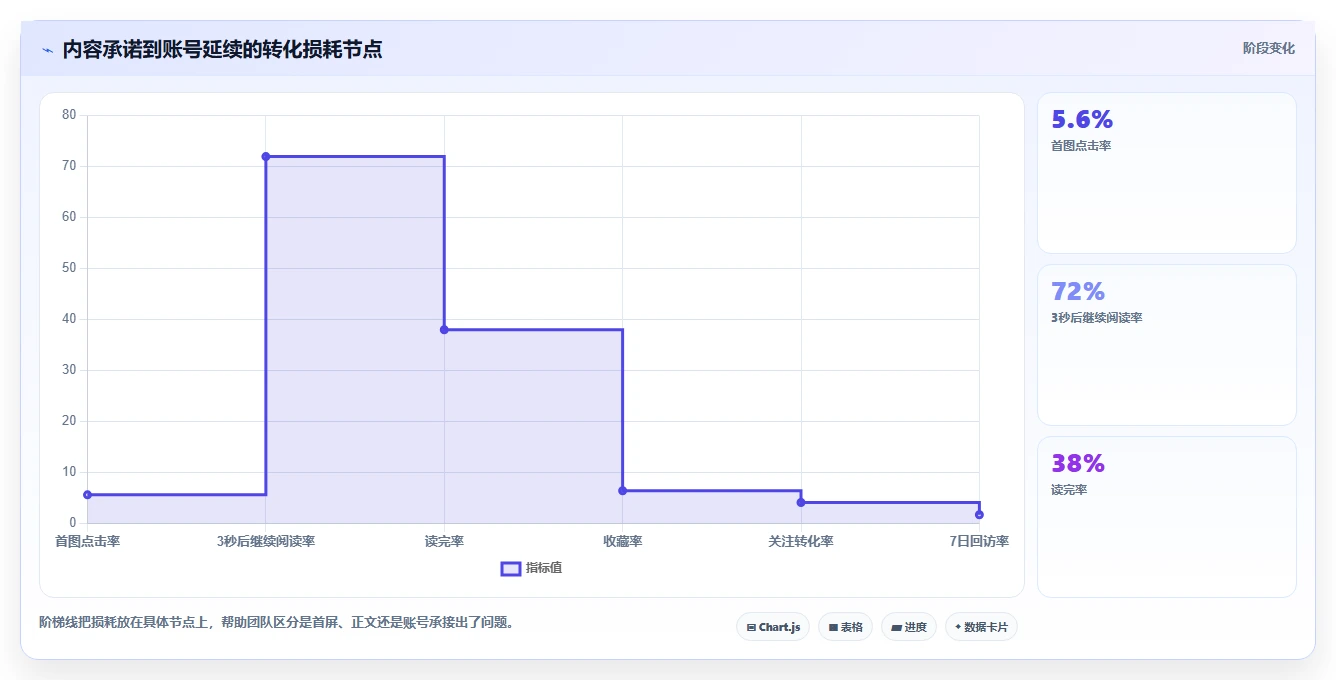Viewport: 1336px width, 680px height.
Task: Click the 收藏率 data point on chart
Action: 622,490
